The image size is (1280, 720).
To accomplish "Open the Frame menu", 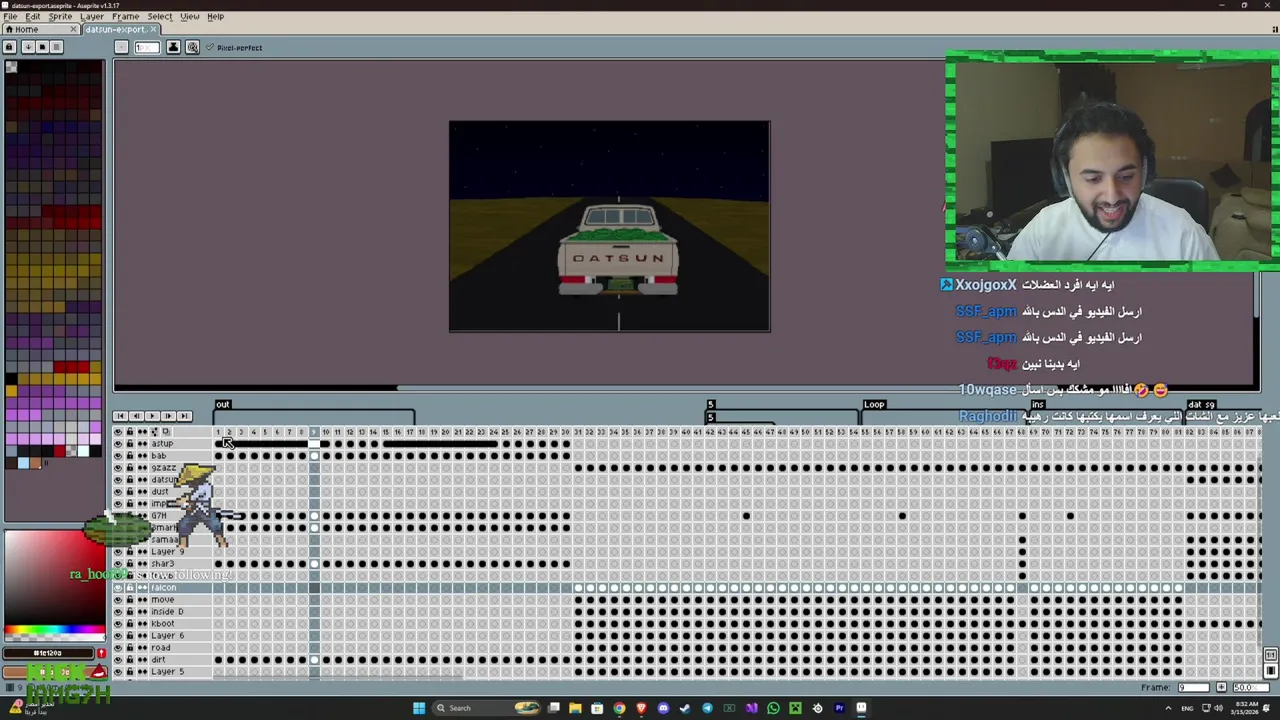I will coord(125,16).
